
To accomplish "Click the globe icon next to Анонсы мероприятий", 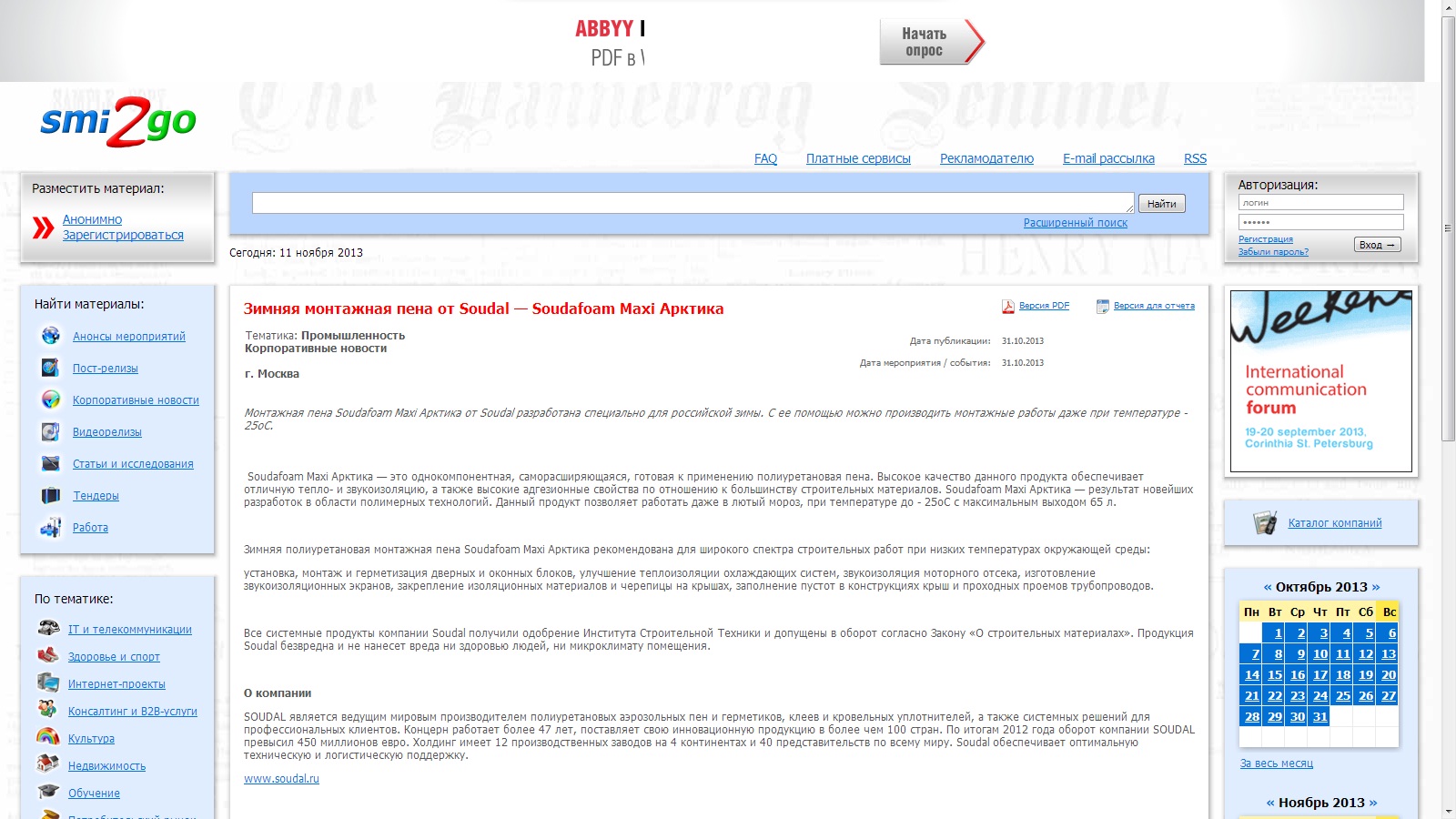I will 51,336.
